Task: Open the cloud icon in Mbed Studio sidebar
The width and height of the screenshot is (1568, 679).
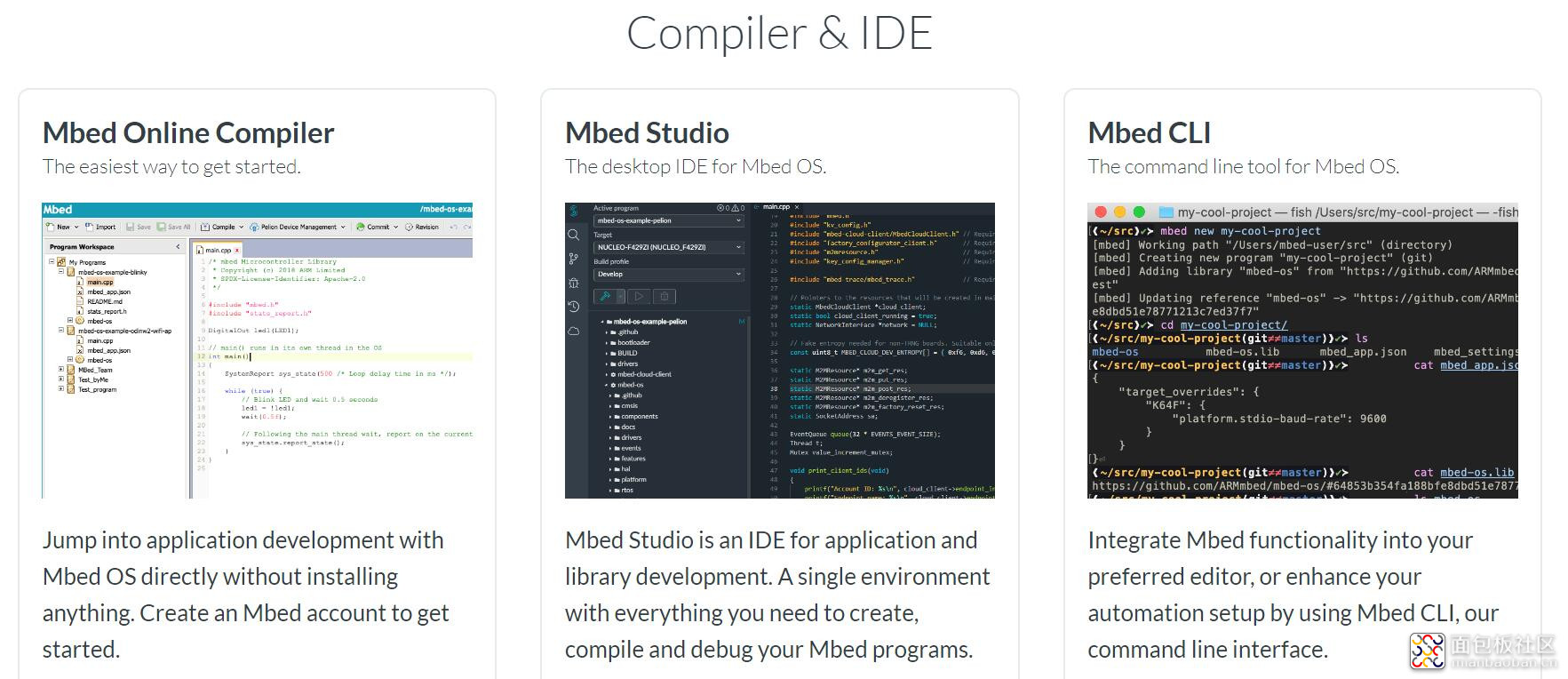Action: (574, 331)
